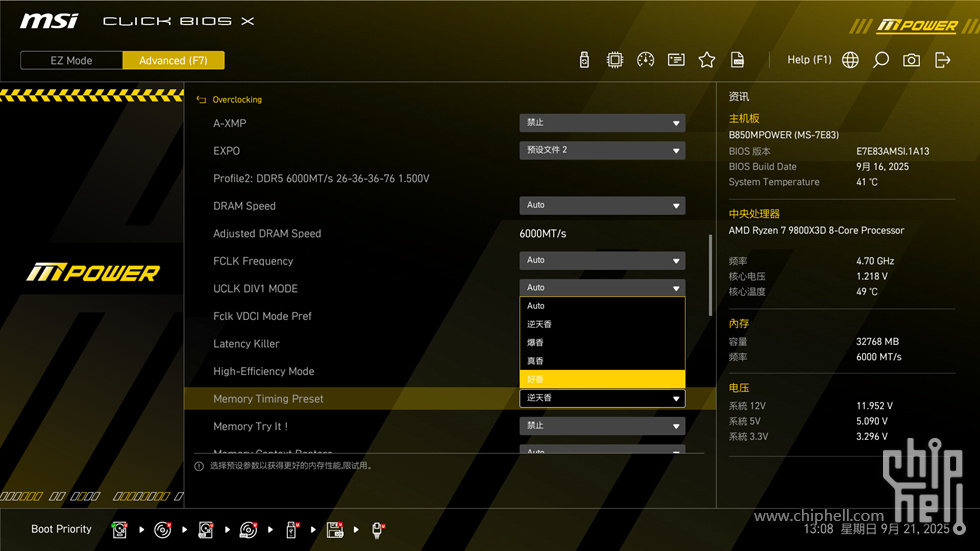Click the 32768 MB memory capacity value
The image size is (980, 551).
[878, 342]
